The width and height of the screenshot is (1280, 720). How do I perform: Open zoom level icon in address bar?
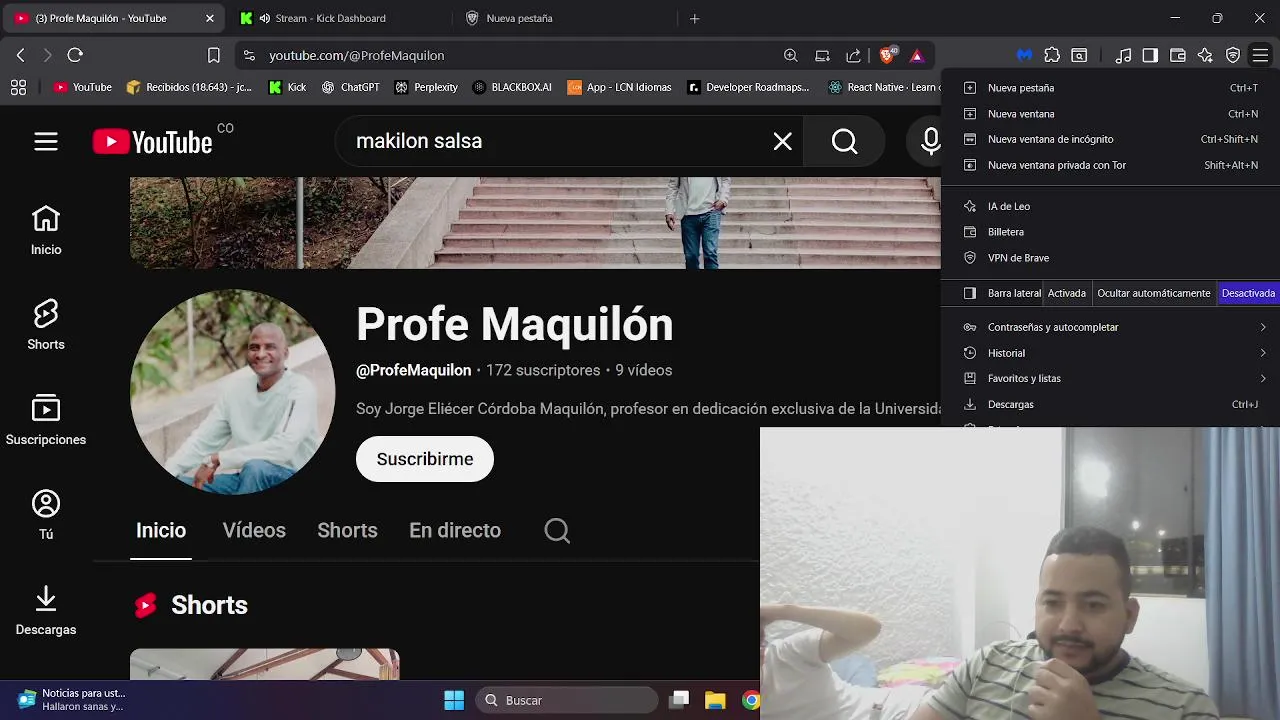pyautogui.click(x=791, y=55)
